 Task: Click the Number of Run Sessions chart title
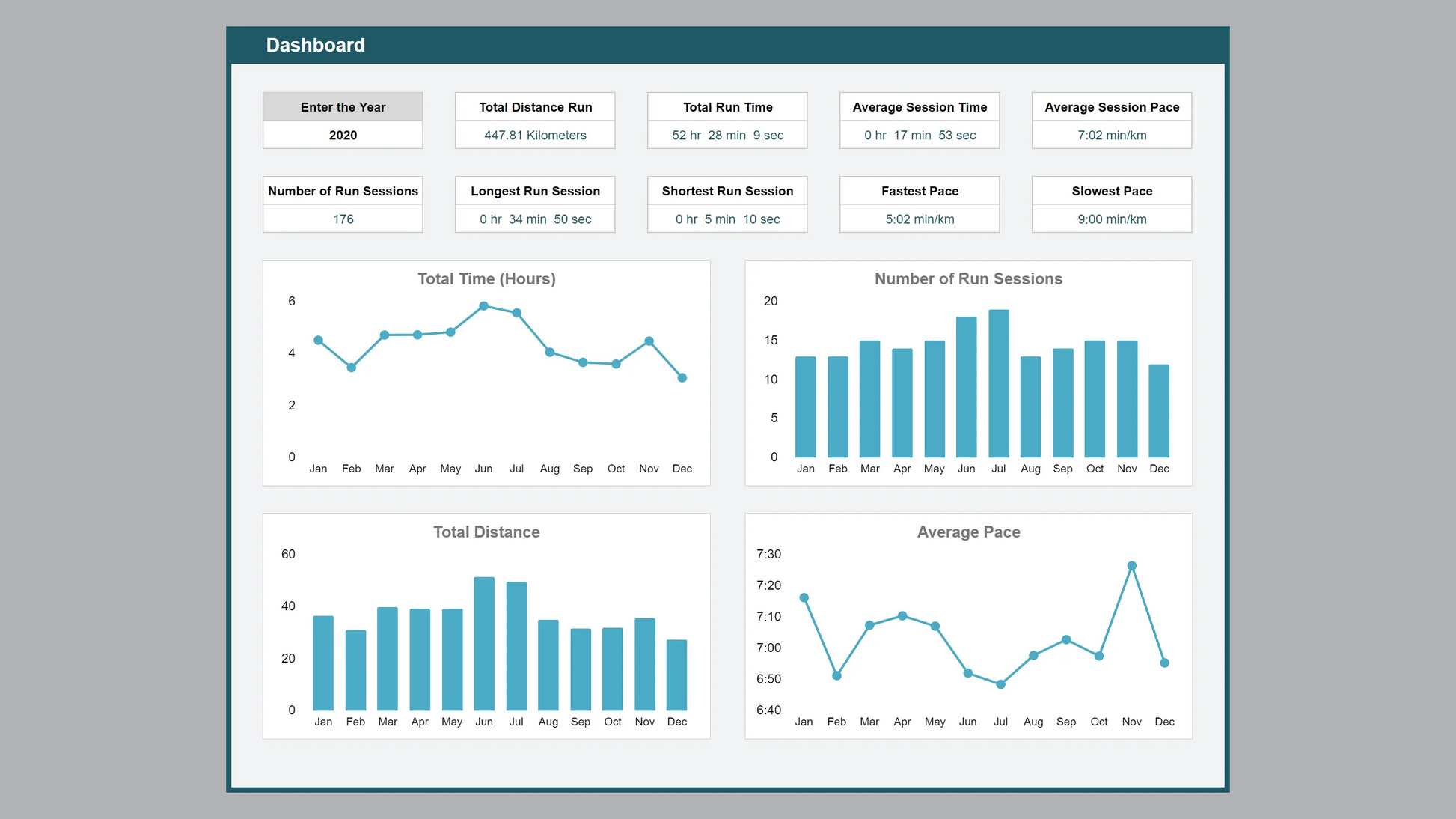[968, 278]
